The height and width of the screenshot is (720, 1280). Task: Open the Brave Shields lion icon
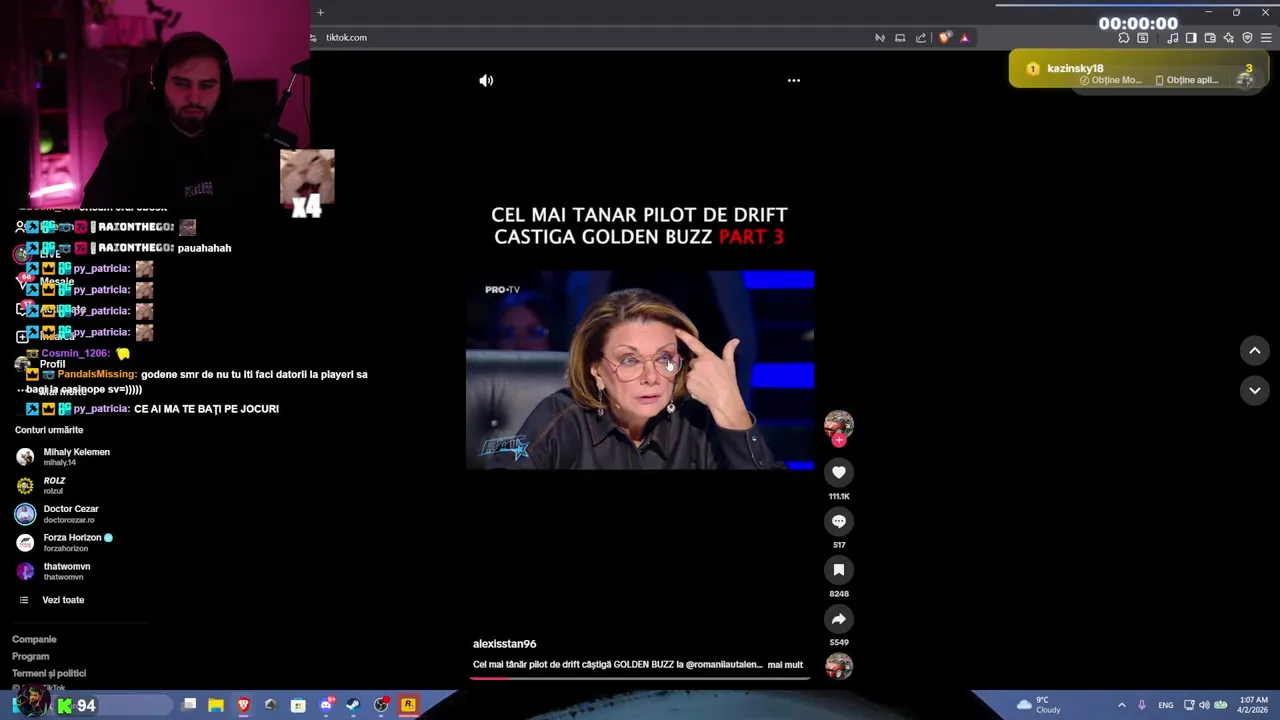945,38
